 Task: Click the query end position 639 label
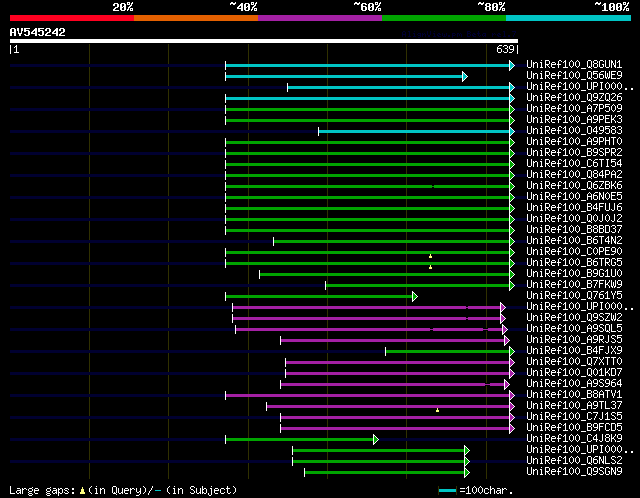tap(505, 49)
